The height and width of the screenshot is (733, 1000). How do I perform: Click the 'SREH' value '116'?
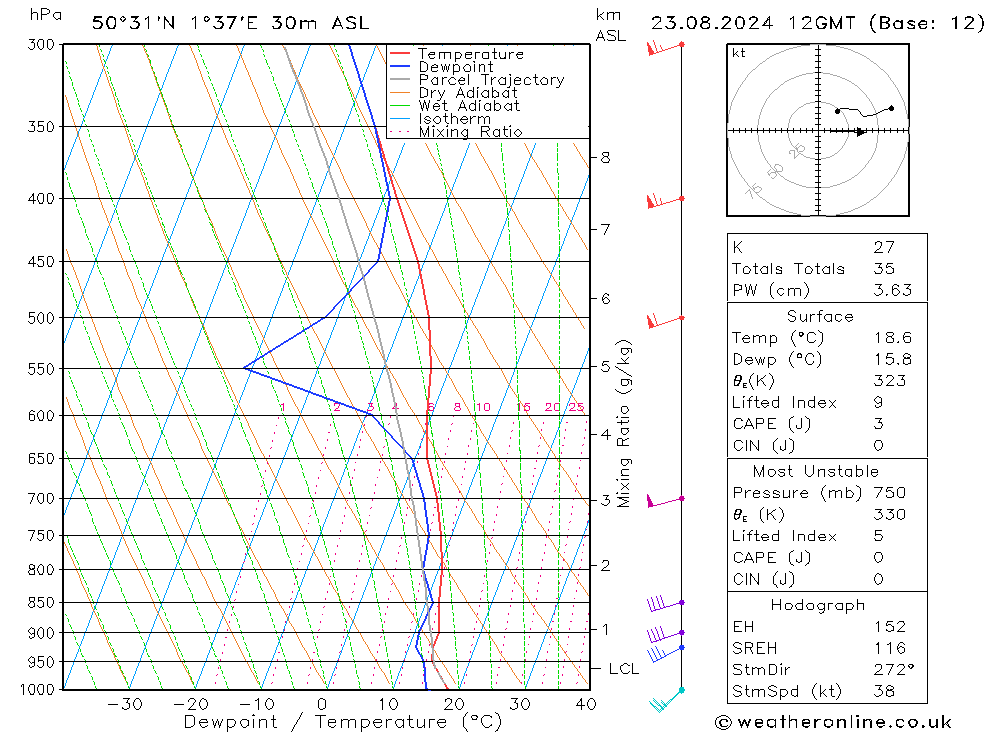[x=889, y=648]
